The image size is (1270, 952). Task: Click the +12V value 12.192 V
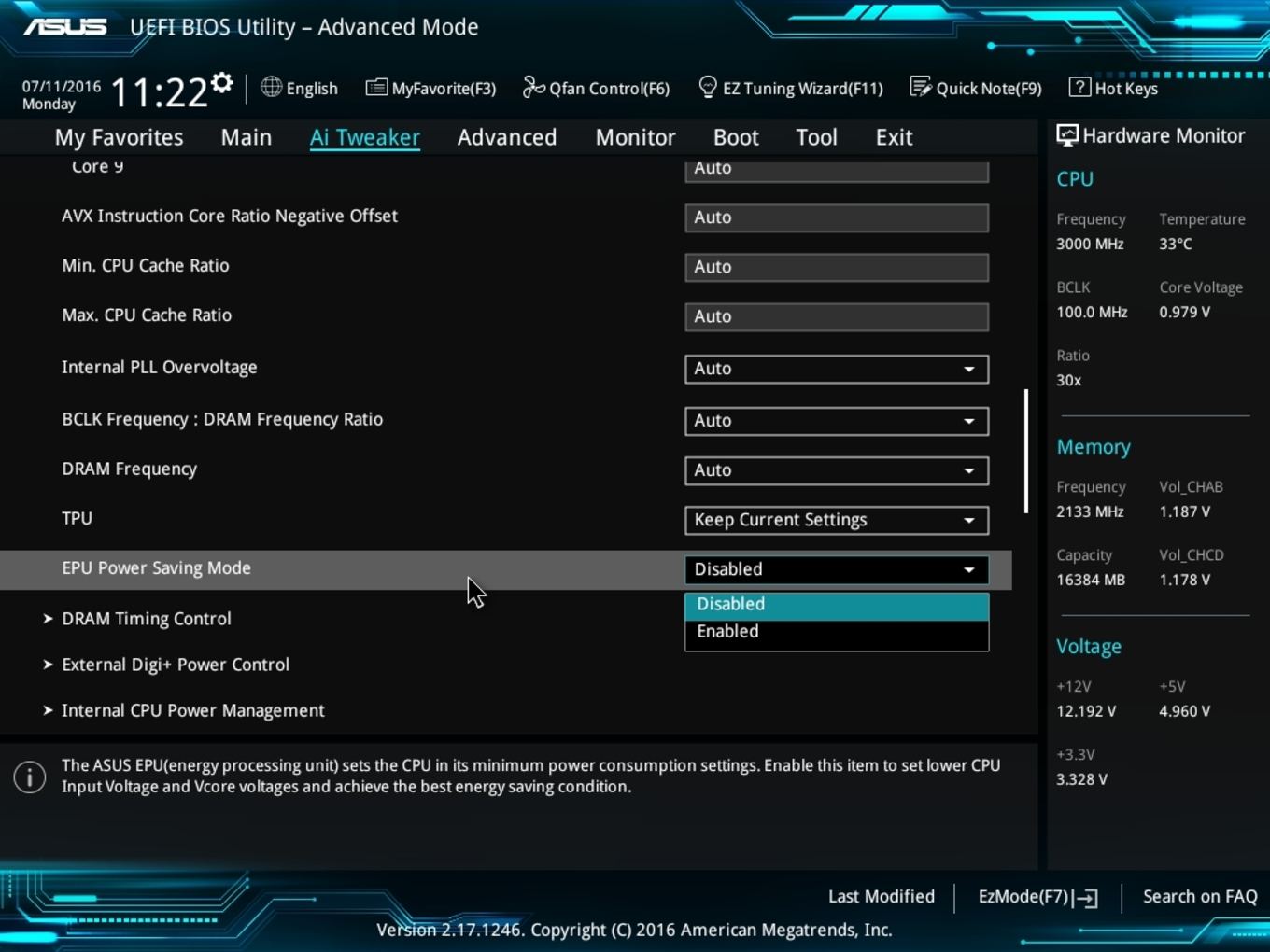point(1086,711)
